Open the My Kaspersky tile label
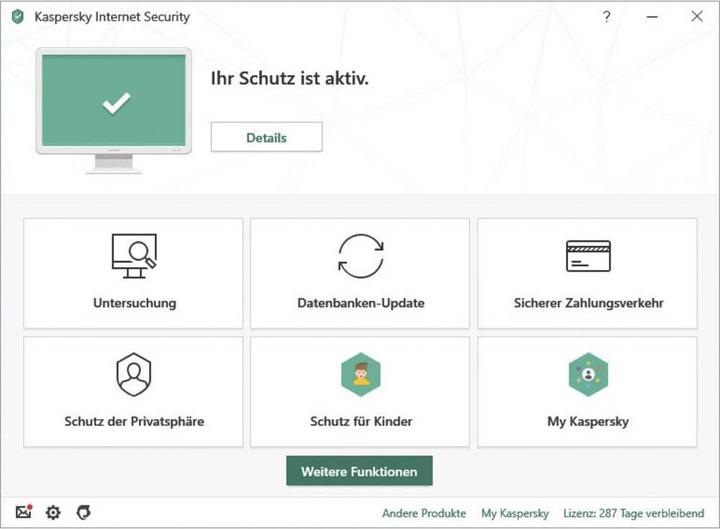Image resolution: width=720 pixels, height=529 pixels. [x=588, y=422]
